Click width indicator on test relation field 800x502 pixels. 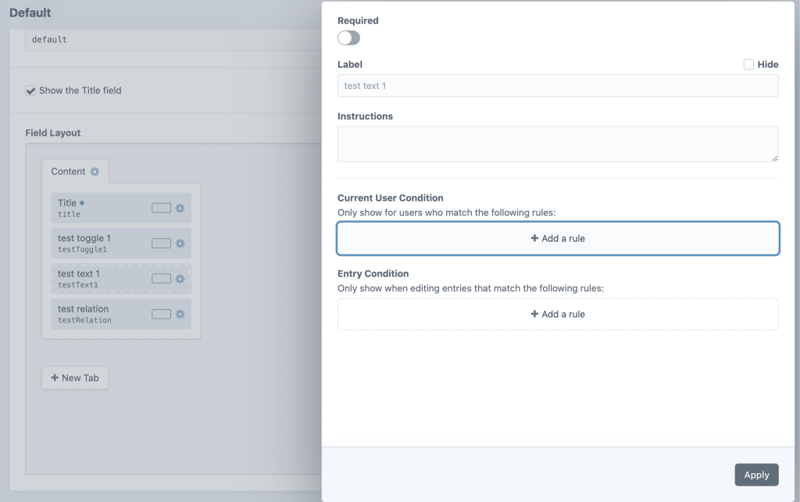pos(161,314)
